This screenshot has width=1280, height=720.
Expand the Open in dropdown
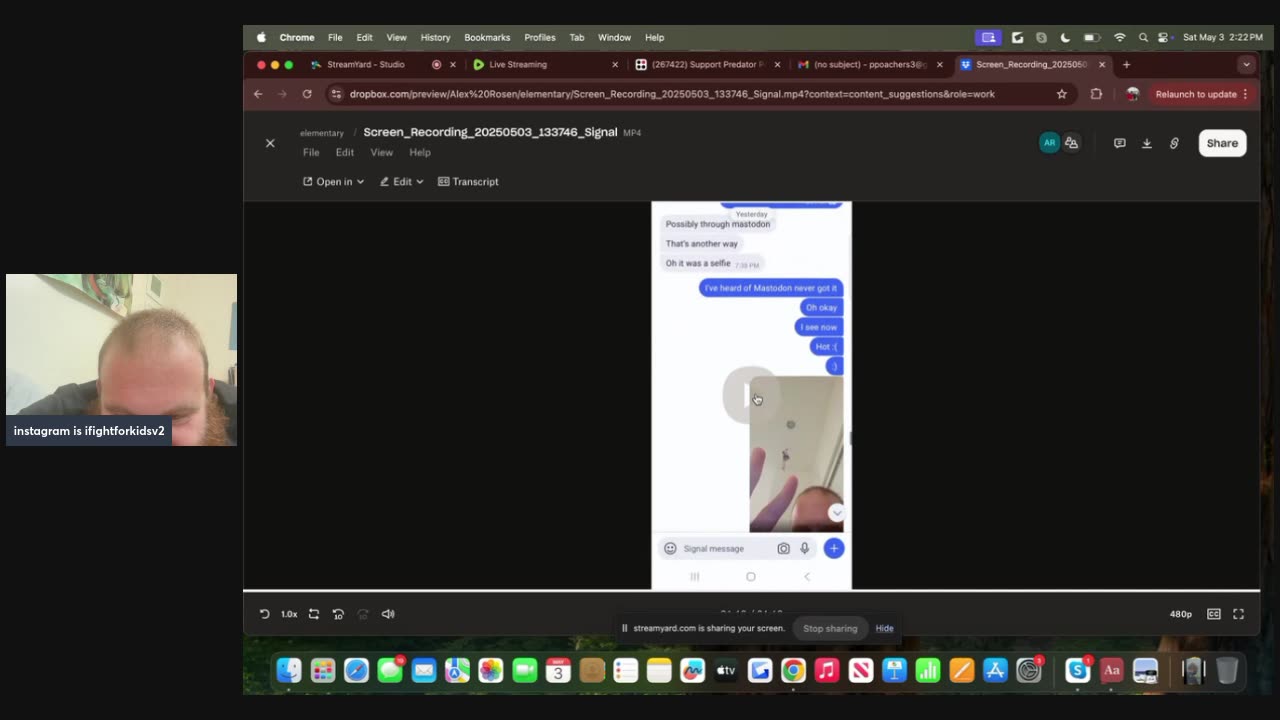(x=333, y=182)
